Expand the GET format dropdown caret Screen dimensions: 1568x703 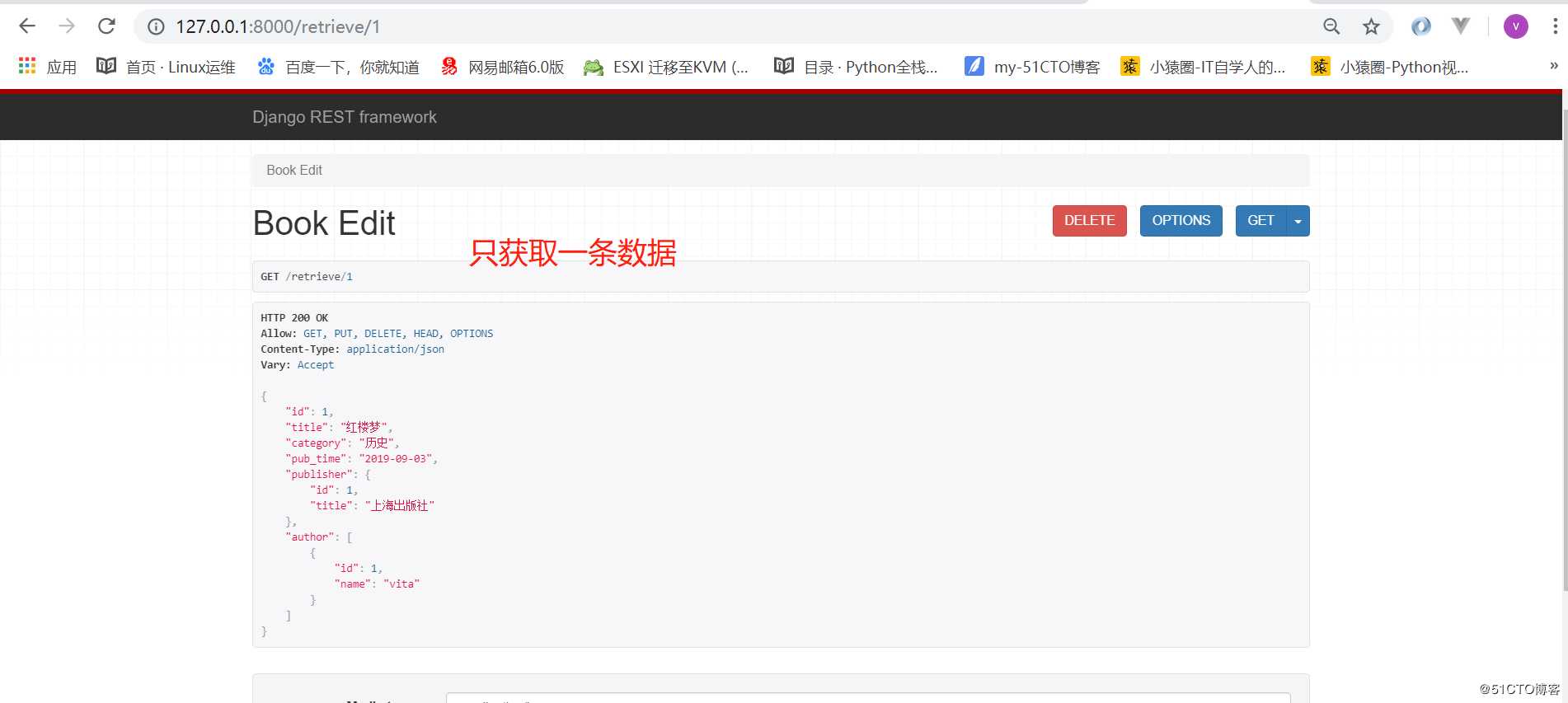click(1298, 221)
